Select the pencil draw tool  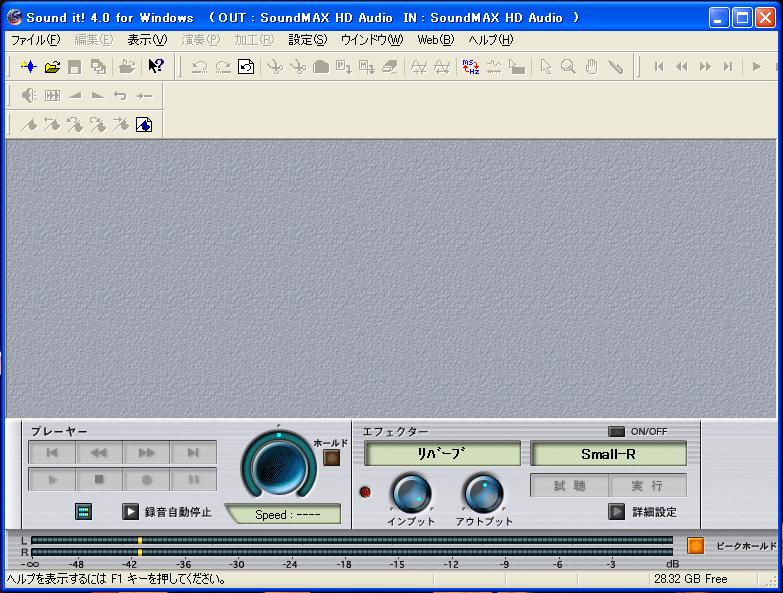tap(615, 67)
